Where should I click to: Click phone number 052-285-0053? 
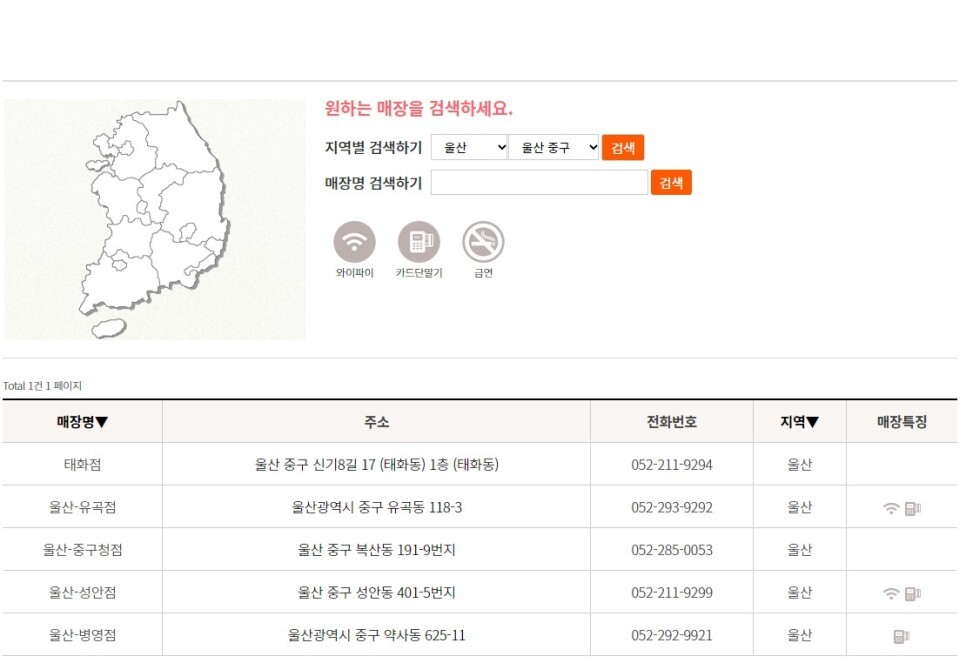point(672,550)
